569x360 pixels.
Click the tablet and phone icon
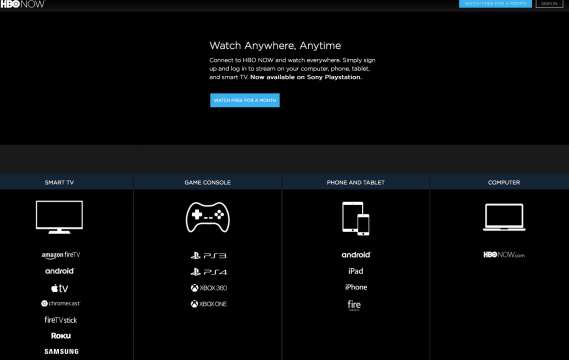coord(356,218)
